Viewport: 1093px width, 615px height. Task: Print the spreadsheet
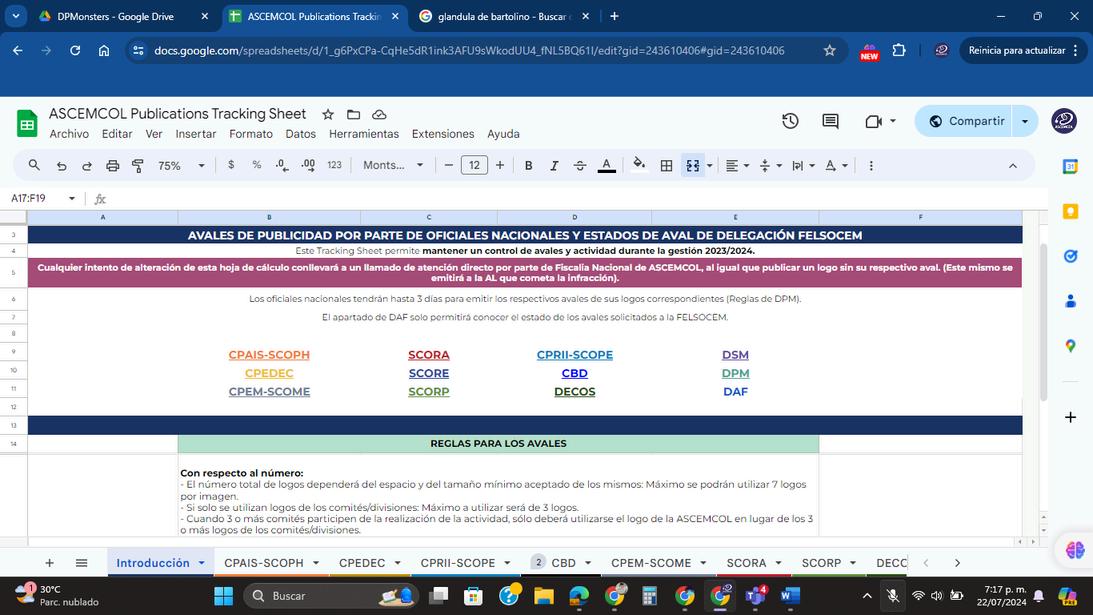[x=112, y=165]
